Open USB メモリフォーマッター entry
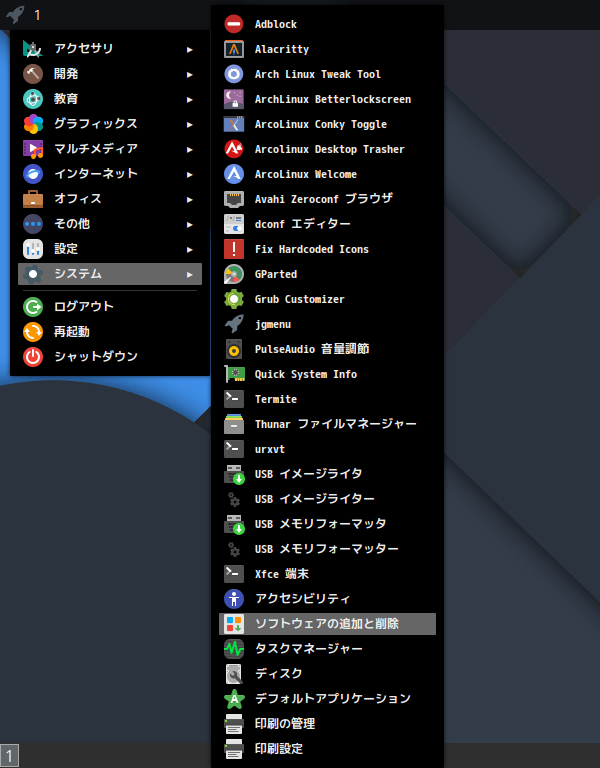This screenshot has width=600, height=768. tap(327, 549)
